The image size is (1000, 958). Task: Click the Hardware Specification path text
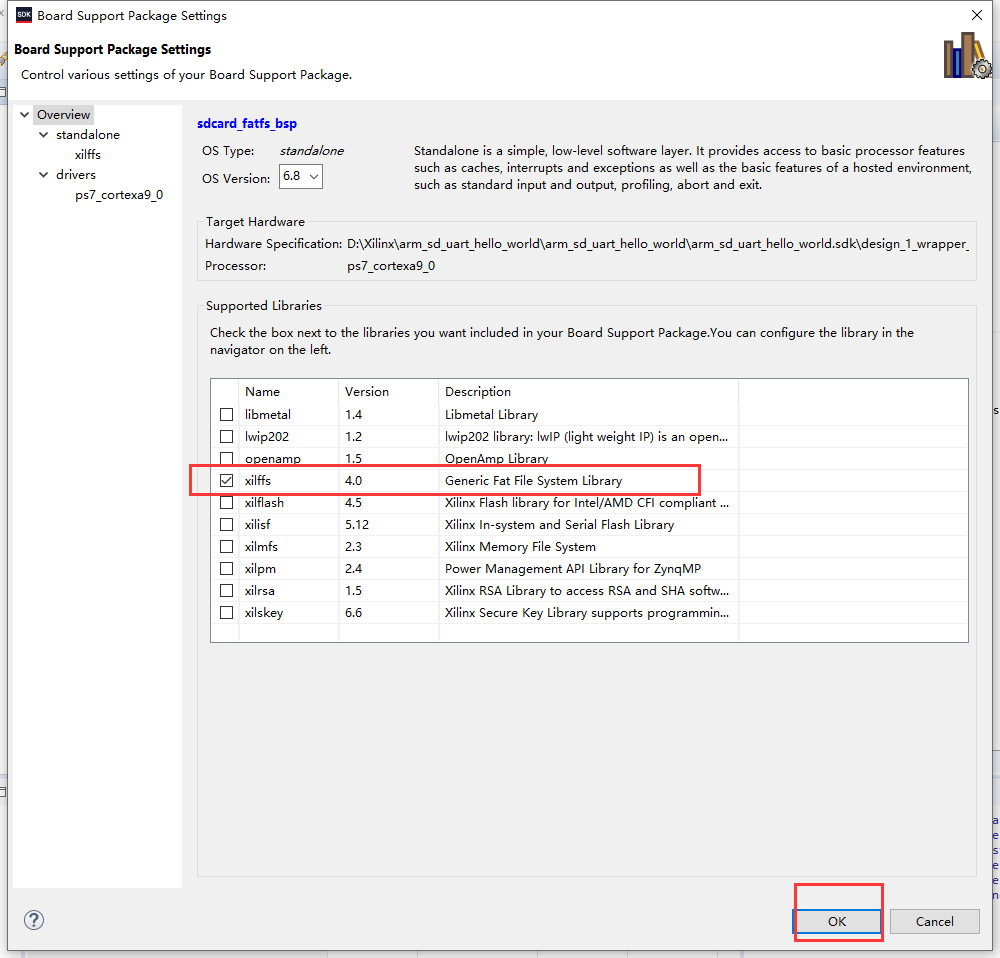click(658, 244)
